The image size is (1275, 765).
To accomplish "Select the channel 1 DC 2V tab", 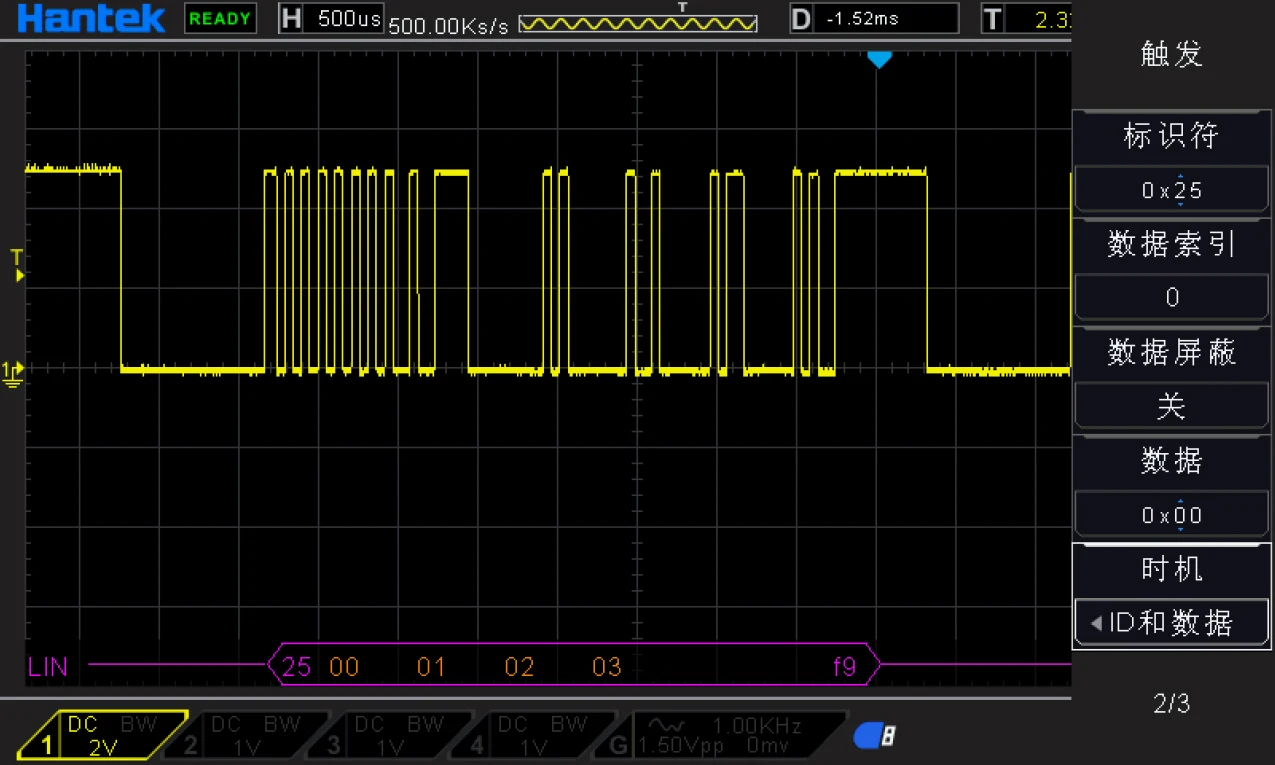I will click(112, 735).
